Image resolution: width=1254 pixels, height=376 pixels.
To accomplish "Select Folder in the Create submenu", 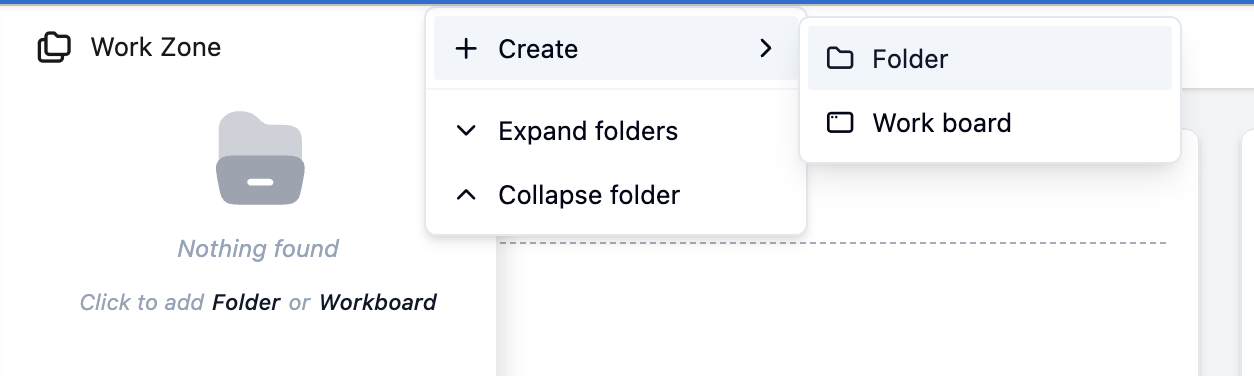I will point(990,59).
